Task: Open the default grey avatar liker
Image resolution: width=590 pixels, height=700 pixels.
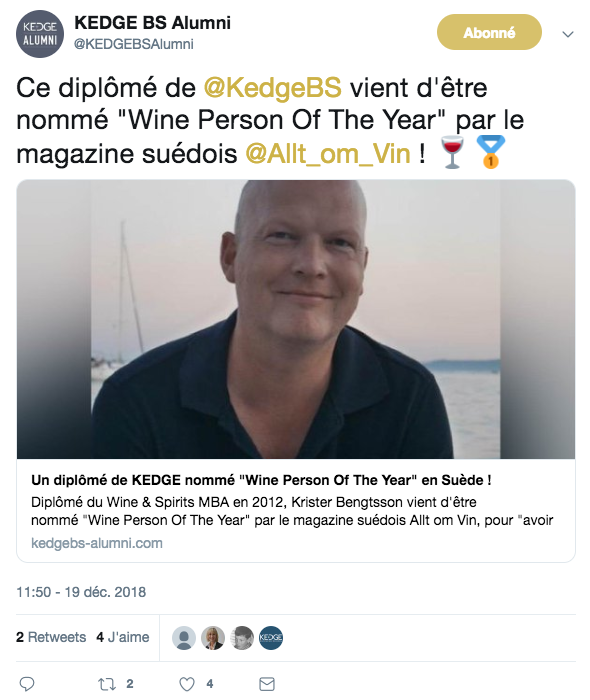Action: coord(184,638)
